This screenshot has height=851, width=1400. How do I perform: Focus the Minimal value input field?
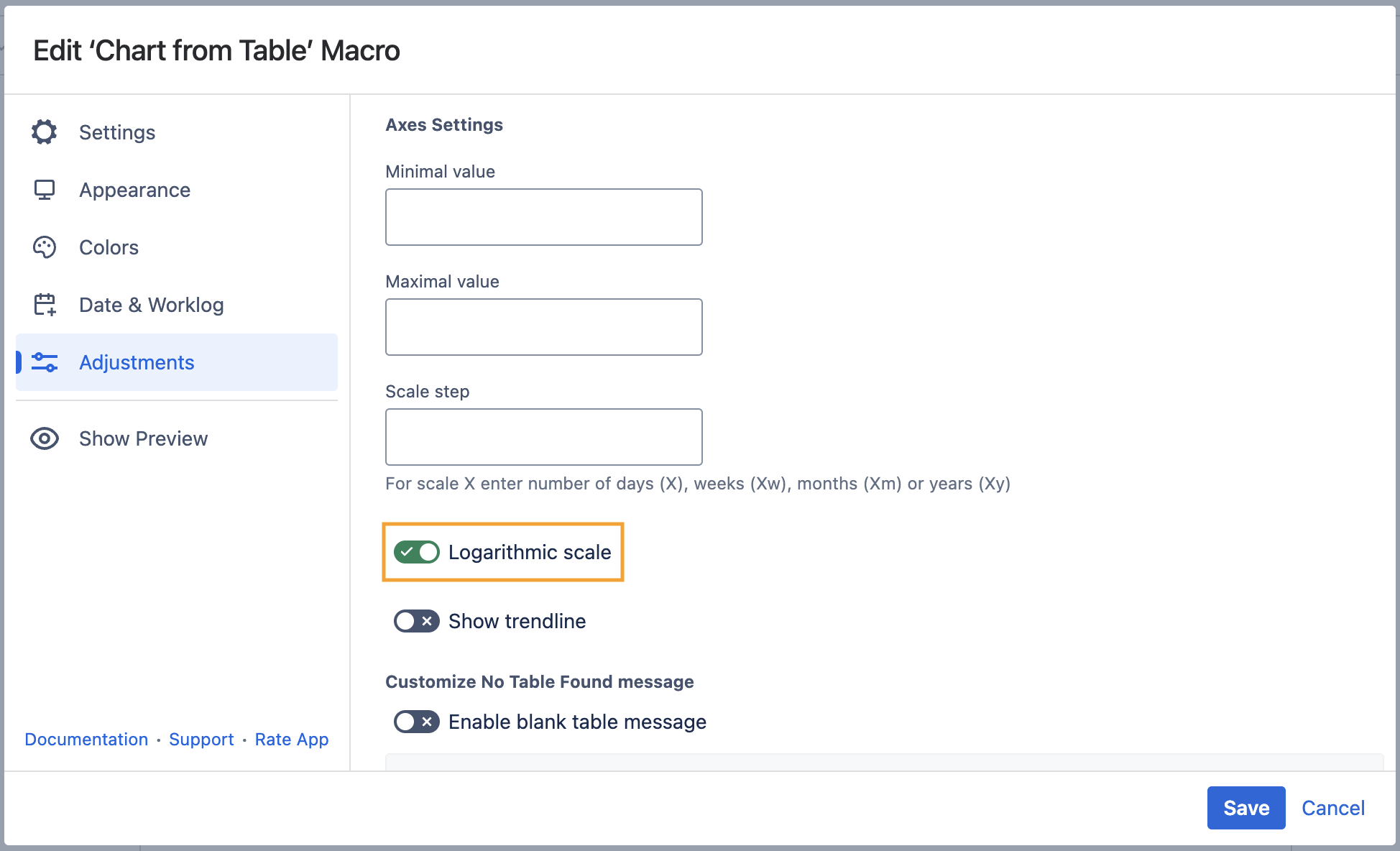[x=544, y=217]
